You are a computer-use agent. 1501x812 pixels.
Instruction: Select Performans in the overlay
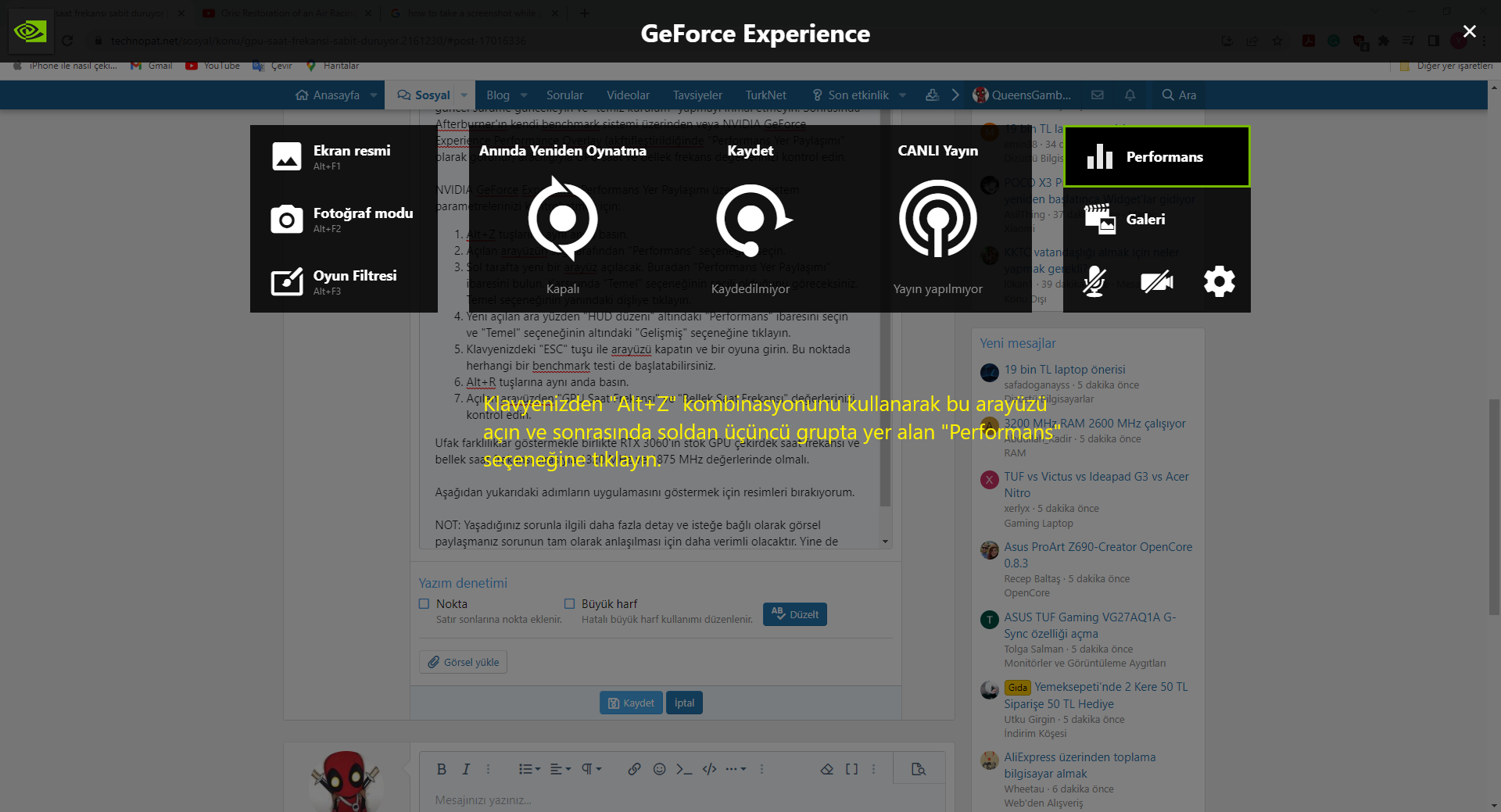(1157, 156)
